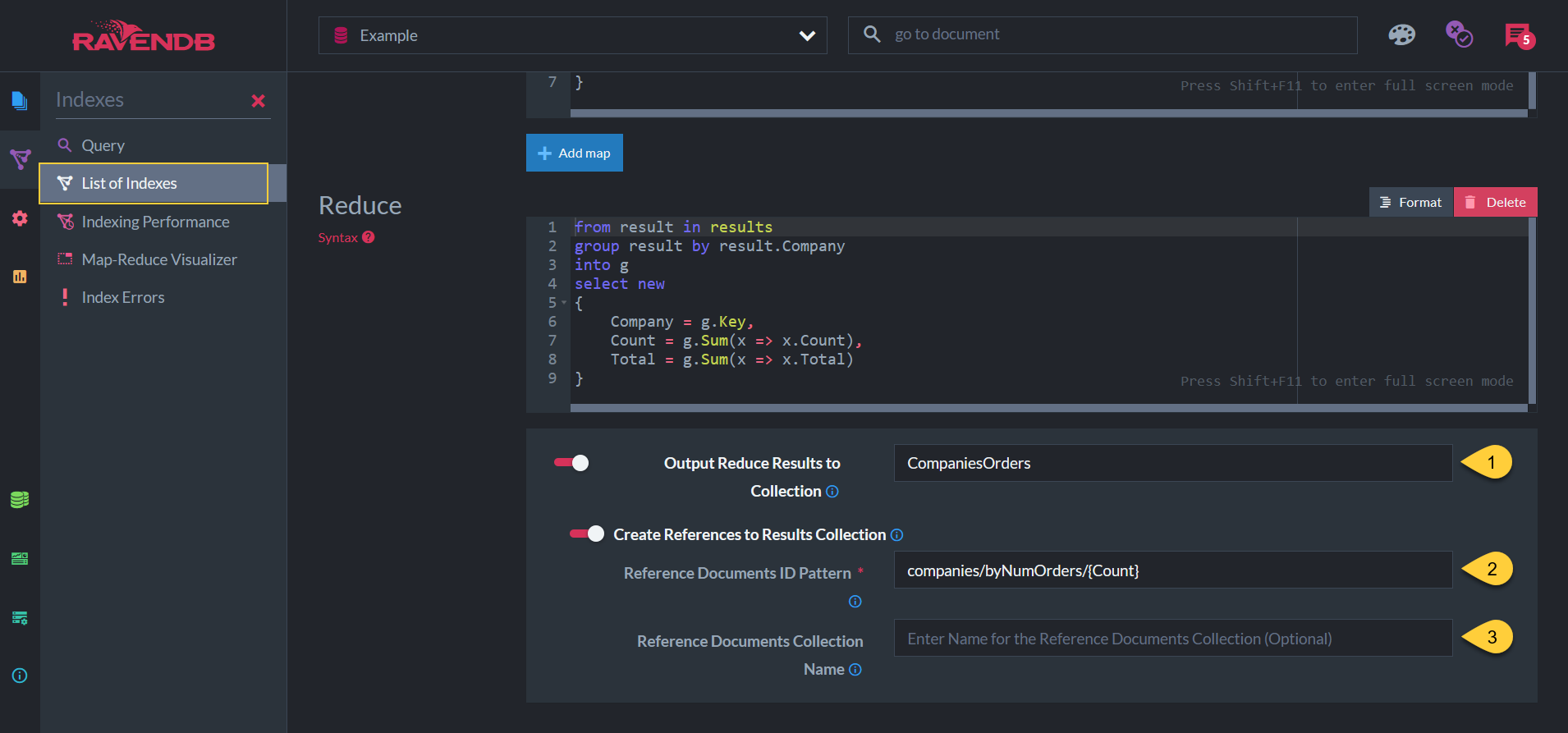Toggle Create References to Results Collection switch
The image size is (1568, 733).
(x=587, y=534)
